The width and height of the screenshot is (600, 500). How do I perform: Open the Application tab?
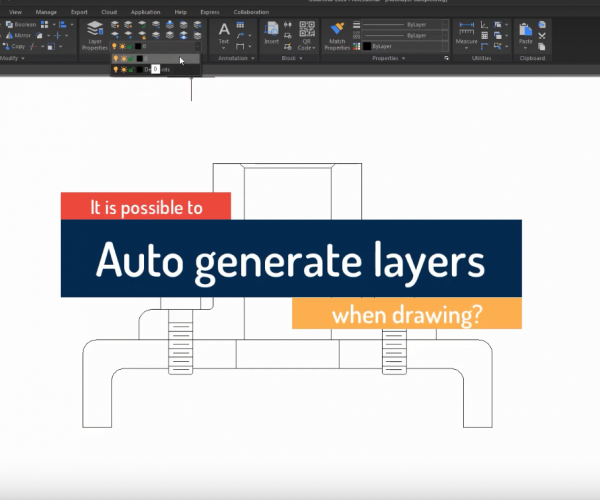click(145, 12)
